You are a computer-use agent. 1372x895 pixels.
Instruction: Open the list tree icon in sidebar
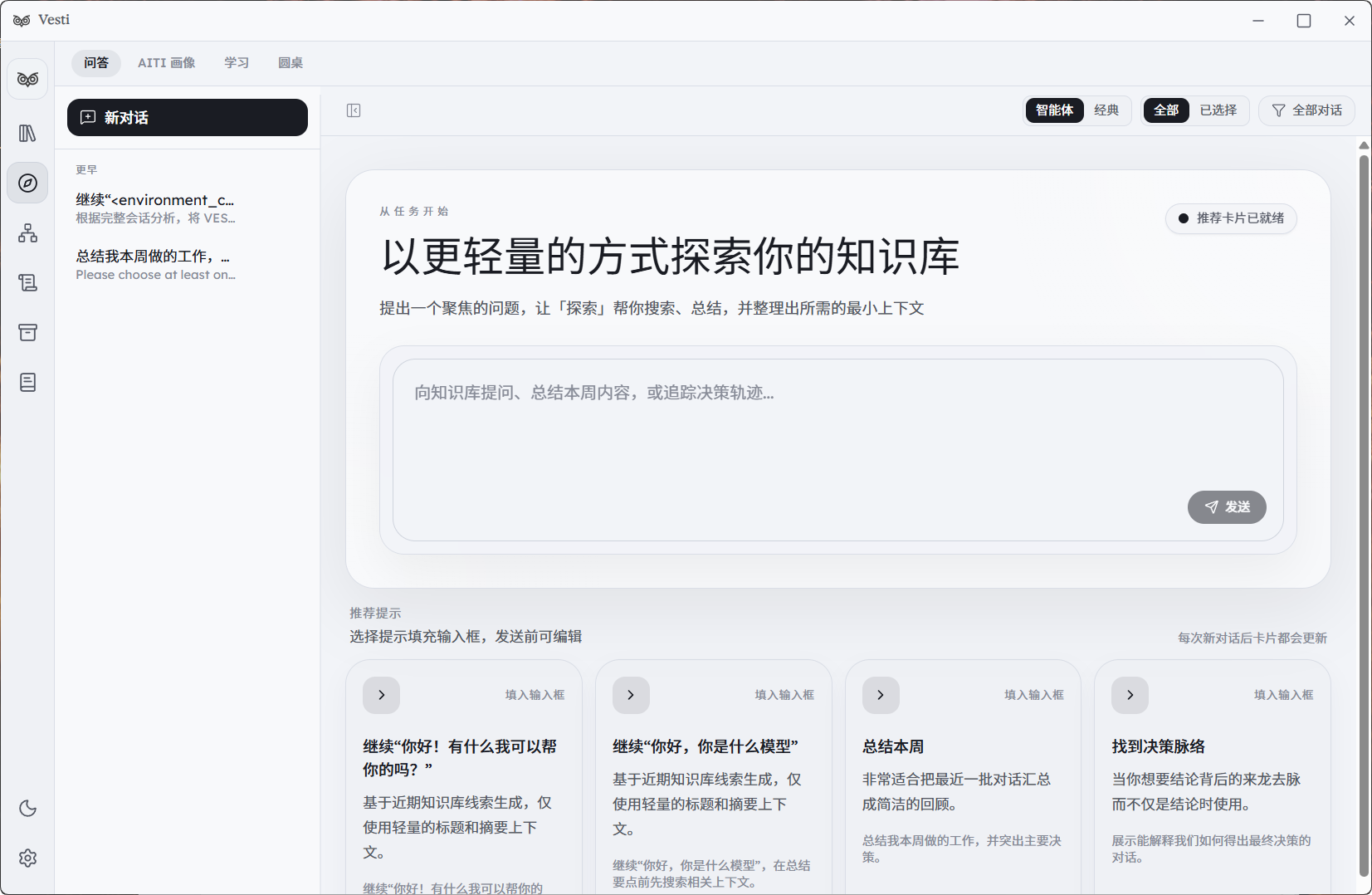27,283
